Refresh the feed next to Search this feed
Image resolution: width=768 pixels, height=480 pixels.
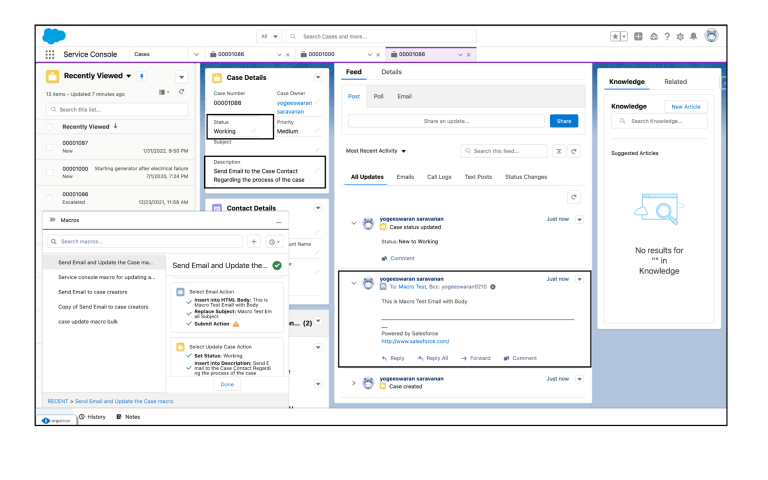tap(574, 151)
